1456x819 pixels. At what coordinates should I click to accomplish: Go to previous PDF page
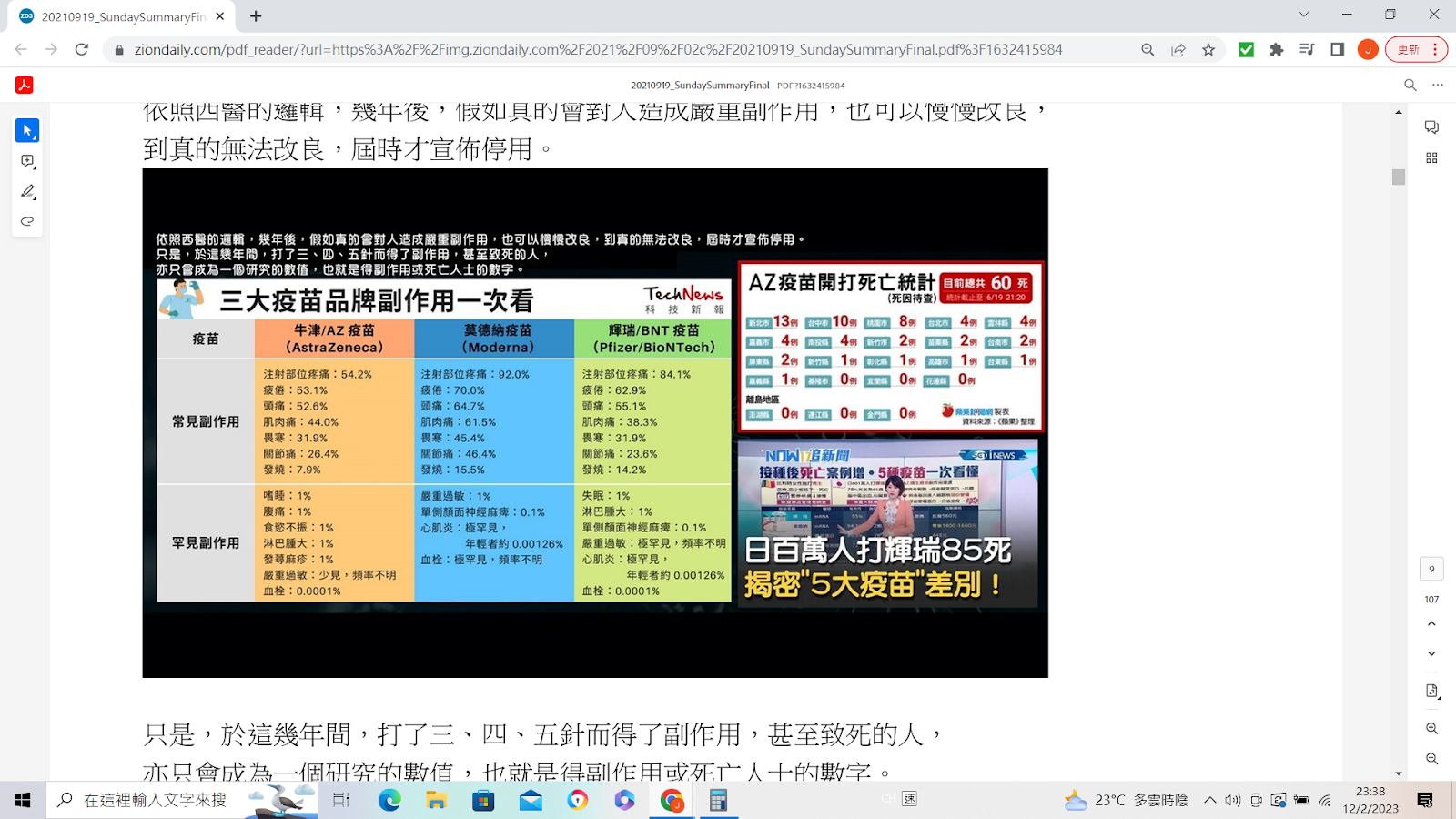coord(1431,624)
